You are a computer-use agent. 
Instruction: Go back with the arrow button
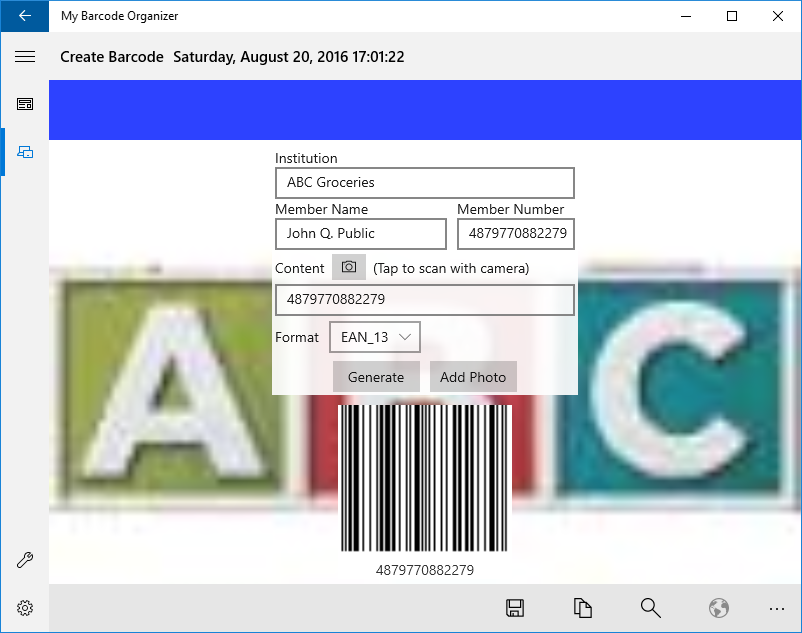click(25, 16)
